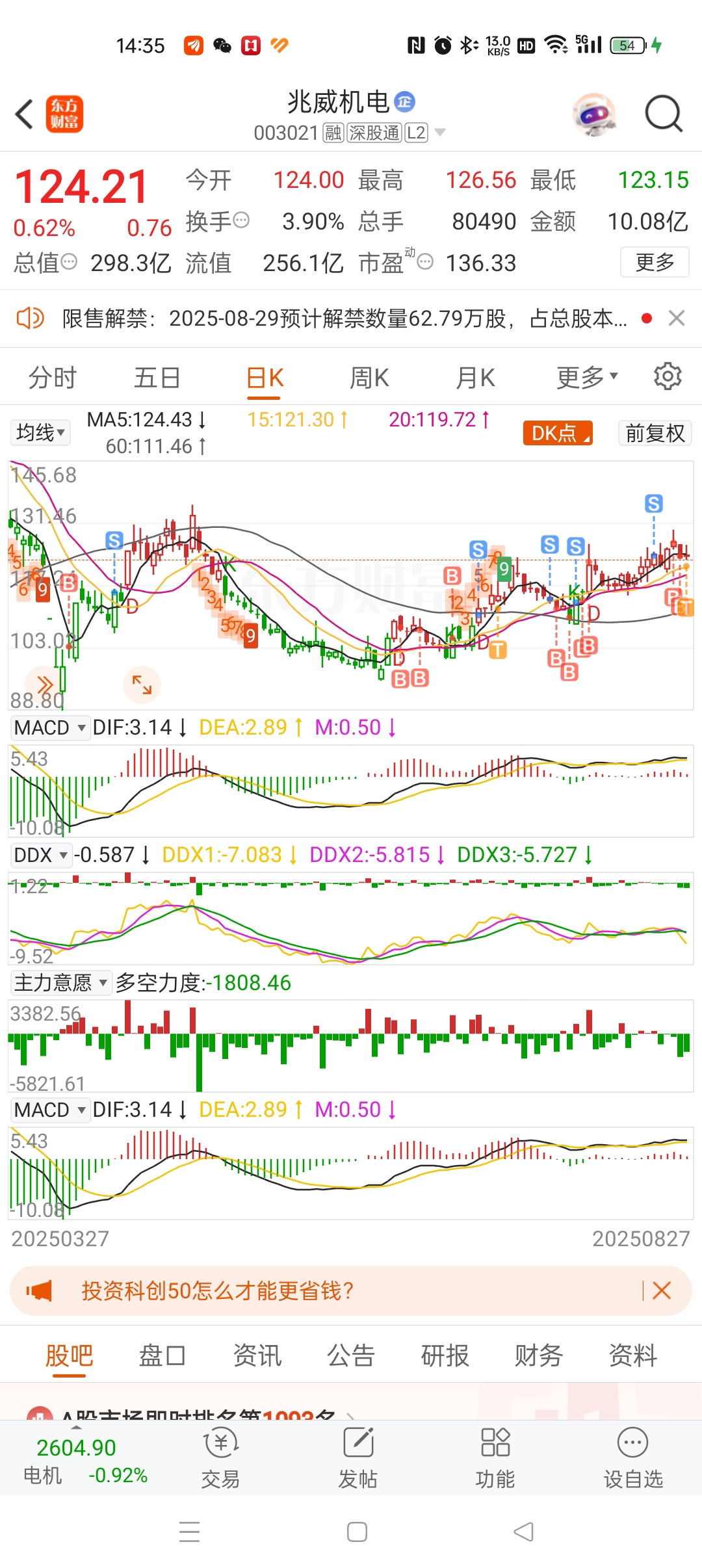Tap the 多空力度:-1808.46 value

(203, 982)
